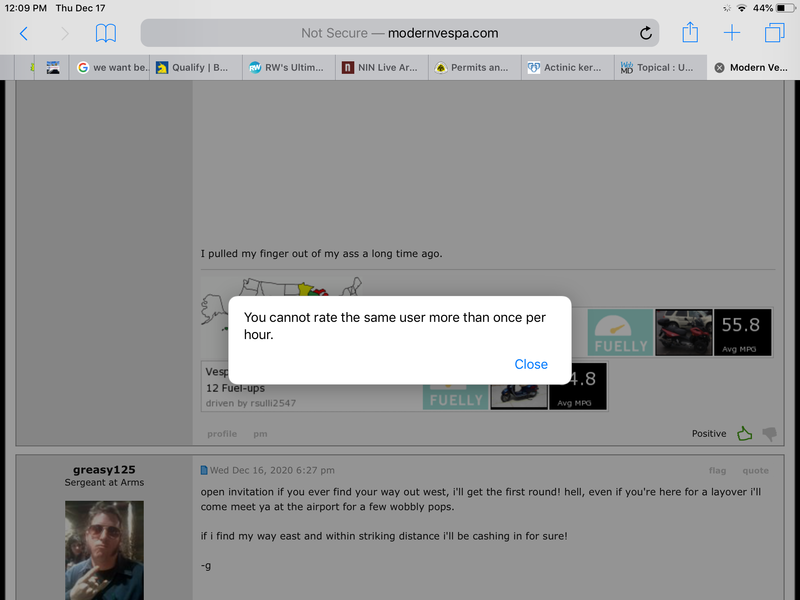Switch to the Permits an... tab

click(x=474, y=67)
